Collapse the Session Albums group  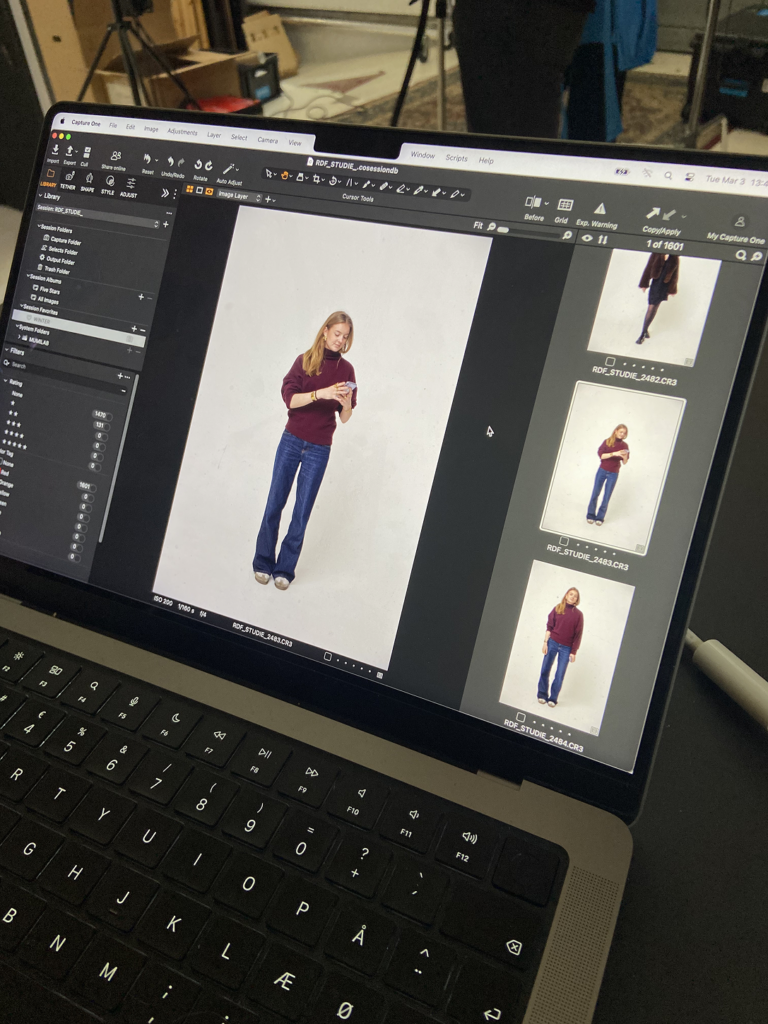click(28, 276)
